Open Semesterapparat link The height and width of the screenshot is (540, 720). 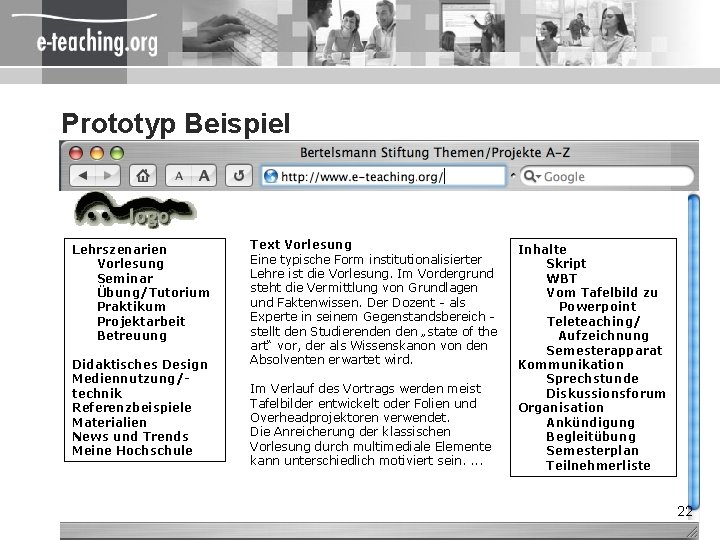pos(604,350)
